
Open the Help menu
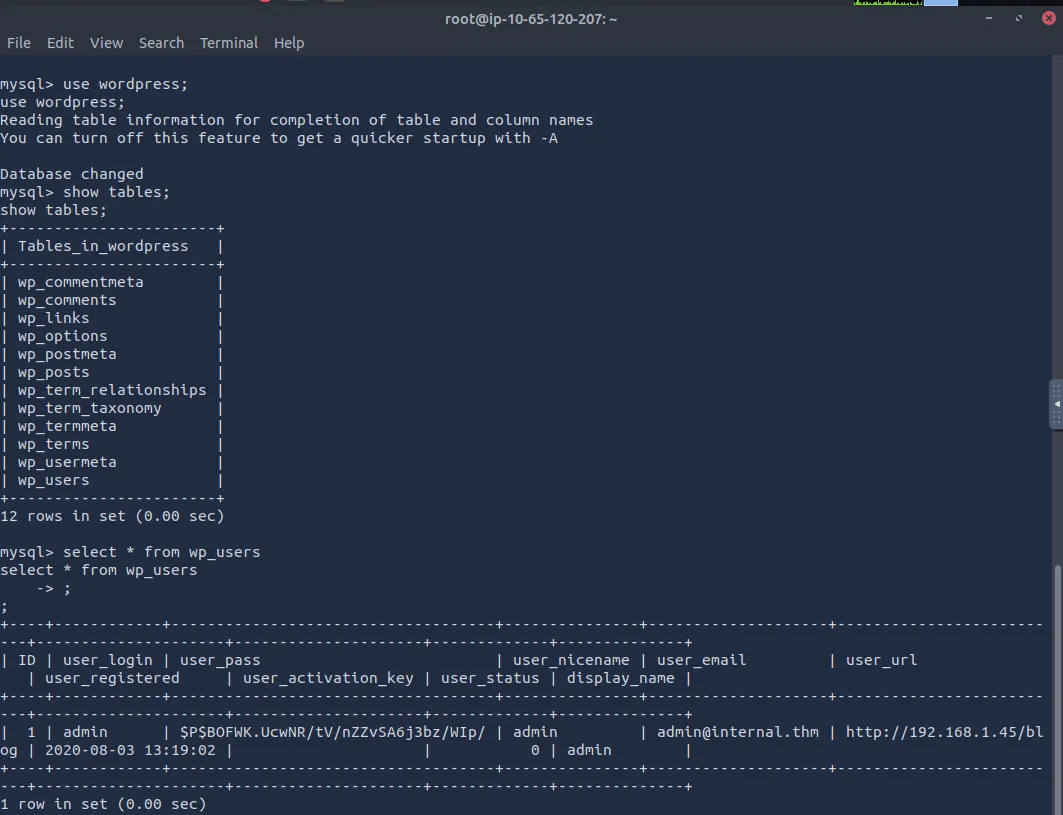[288, 43]
